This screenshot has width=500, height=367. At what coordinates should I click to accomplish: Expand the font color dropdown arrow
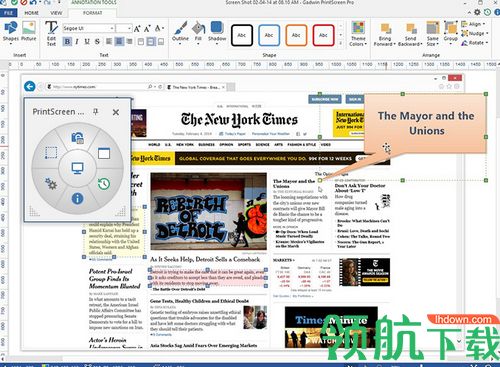(162, 29)
